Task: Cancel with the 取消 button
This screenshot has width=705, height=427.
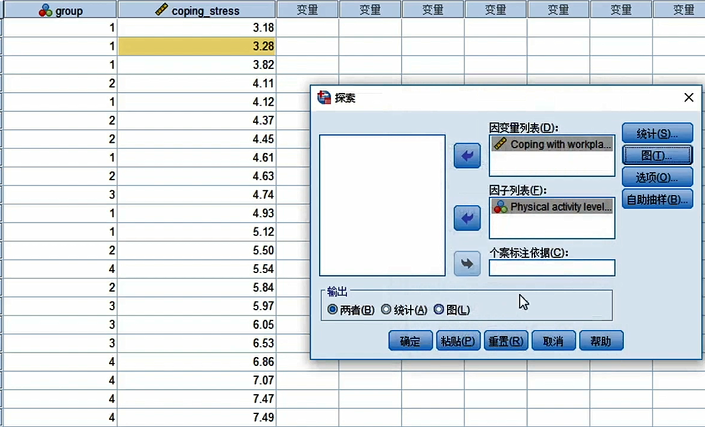Action: coord(553,341)
